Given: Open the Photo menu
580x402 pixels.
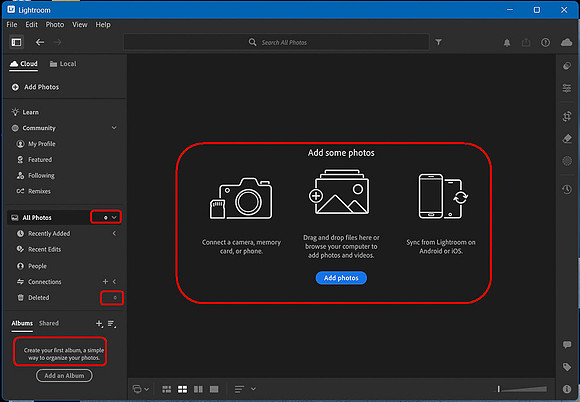Looking at the screenshot, I should pos(55,25).
